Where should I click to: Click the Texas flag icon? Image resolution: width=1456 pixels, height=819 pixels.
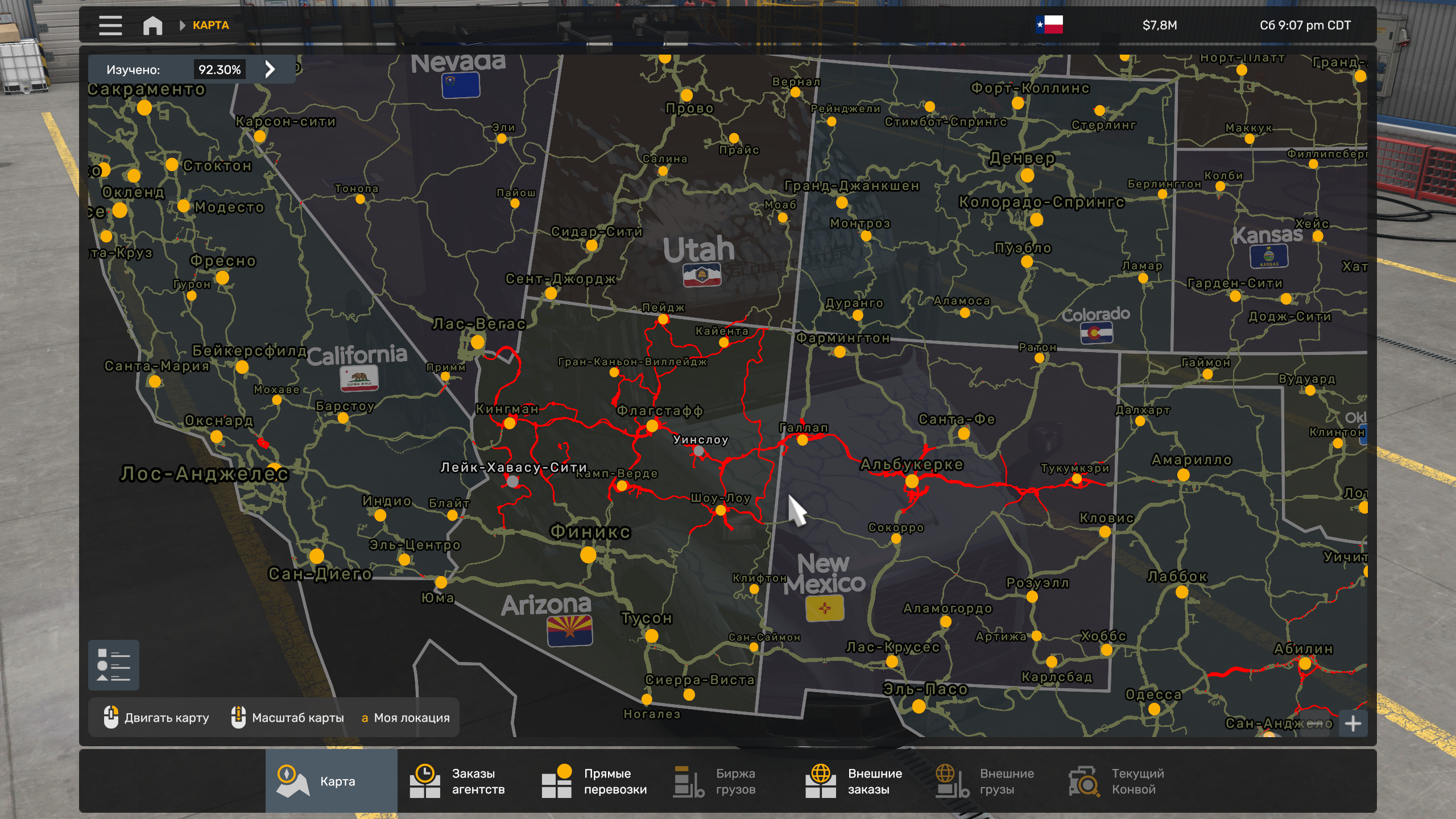pos(1049,25)
